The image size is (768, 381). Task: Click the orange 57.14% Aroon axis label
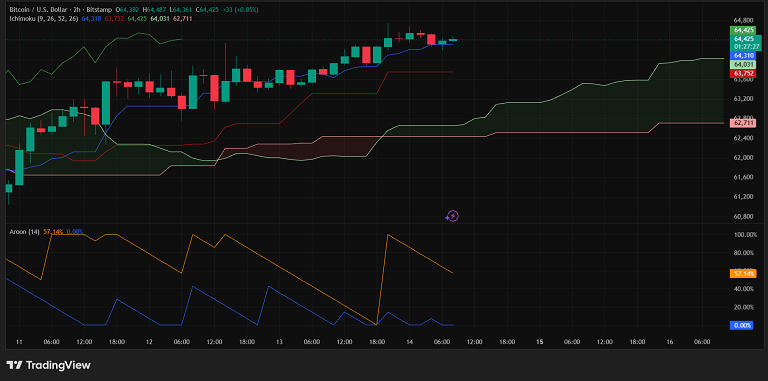(744, 273)
